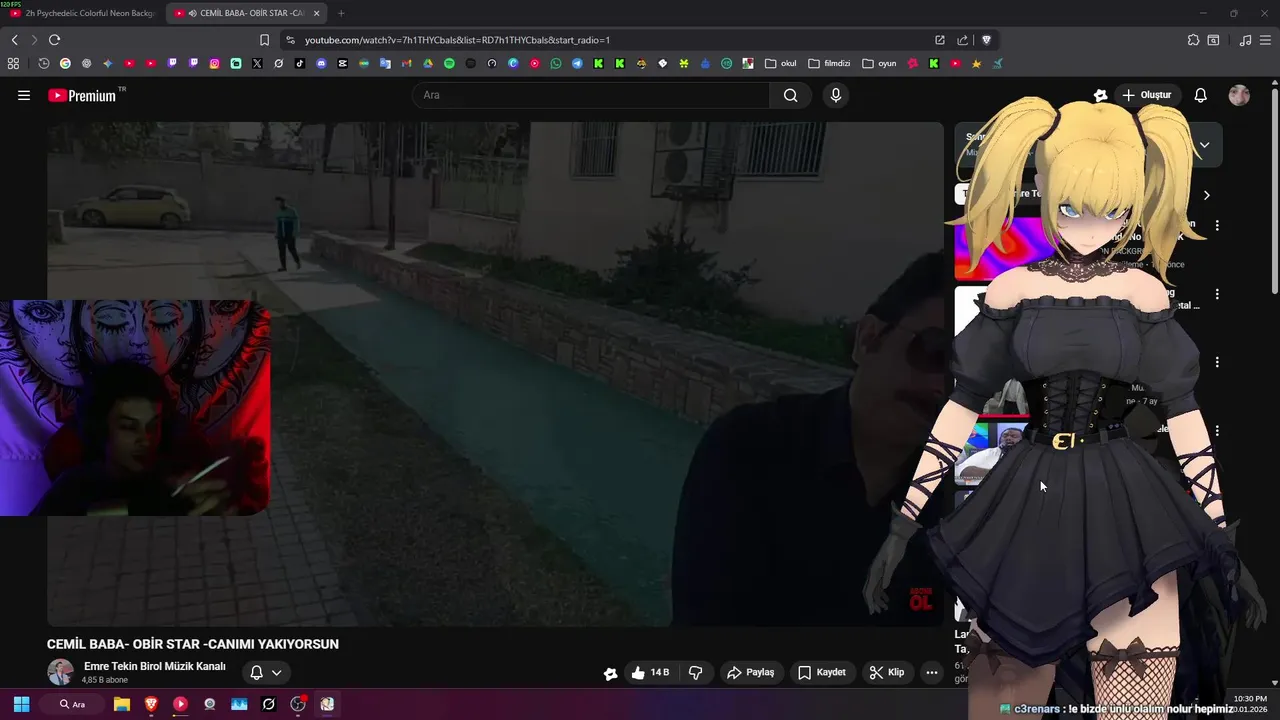
Task: Open Emre Tekin Birol Müzik Kanalı channel
Action: coord(154,666)
